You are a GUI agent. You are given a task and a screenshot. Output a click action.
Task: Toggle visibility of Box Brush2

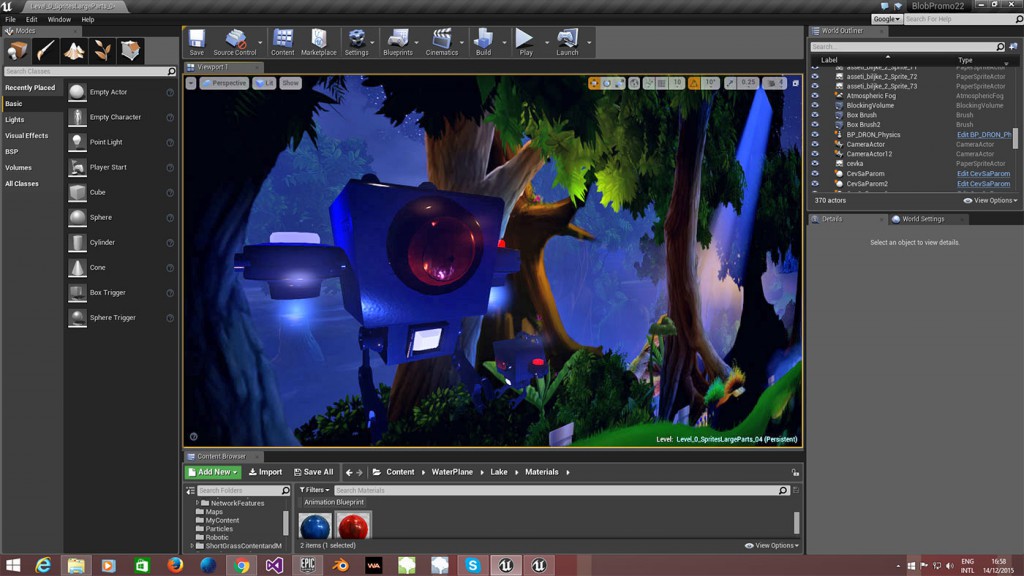[x=815, y=125]
